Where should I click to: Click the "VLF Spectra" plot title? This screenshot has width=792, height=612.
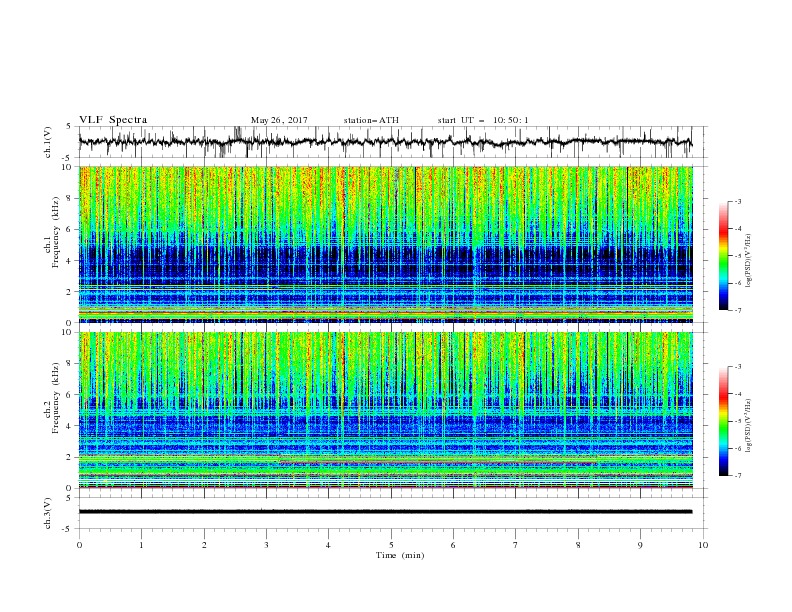[113, 120]
